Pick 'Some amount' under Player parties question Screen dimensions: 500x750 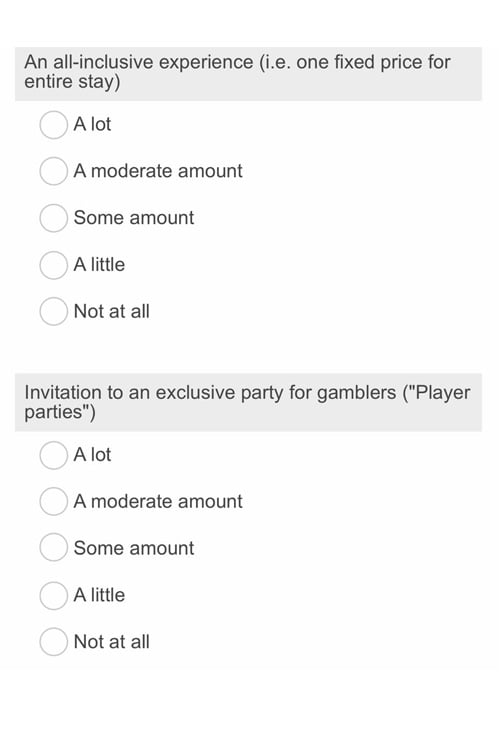coord(53,548)
